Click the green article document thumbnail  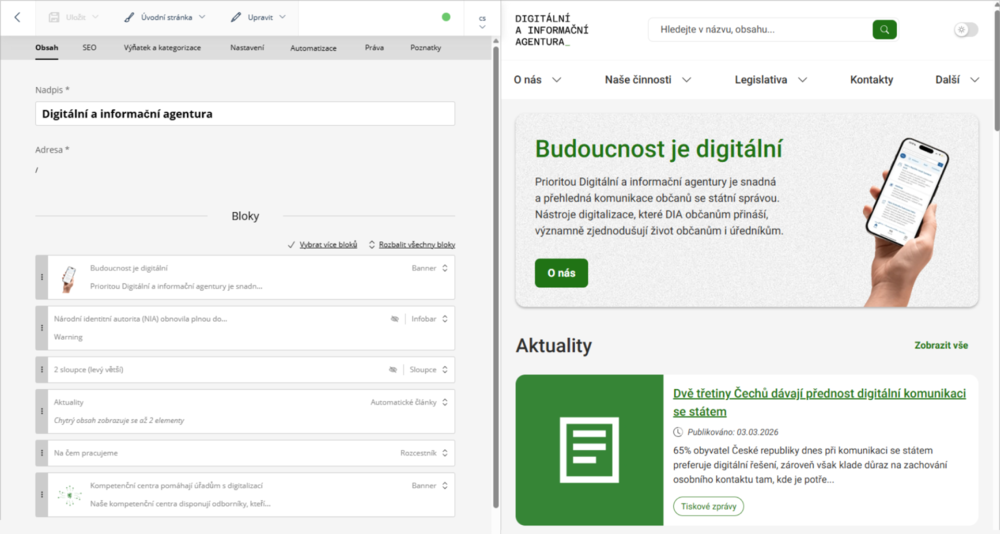(589, 449)
